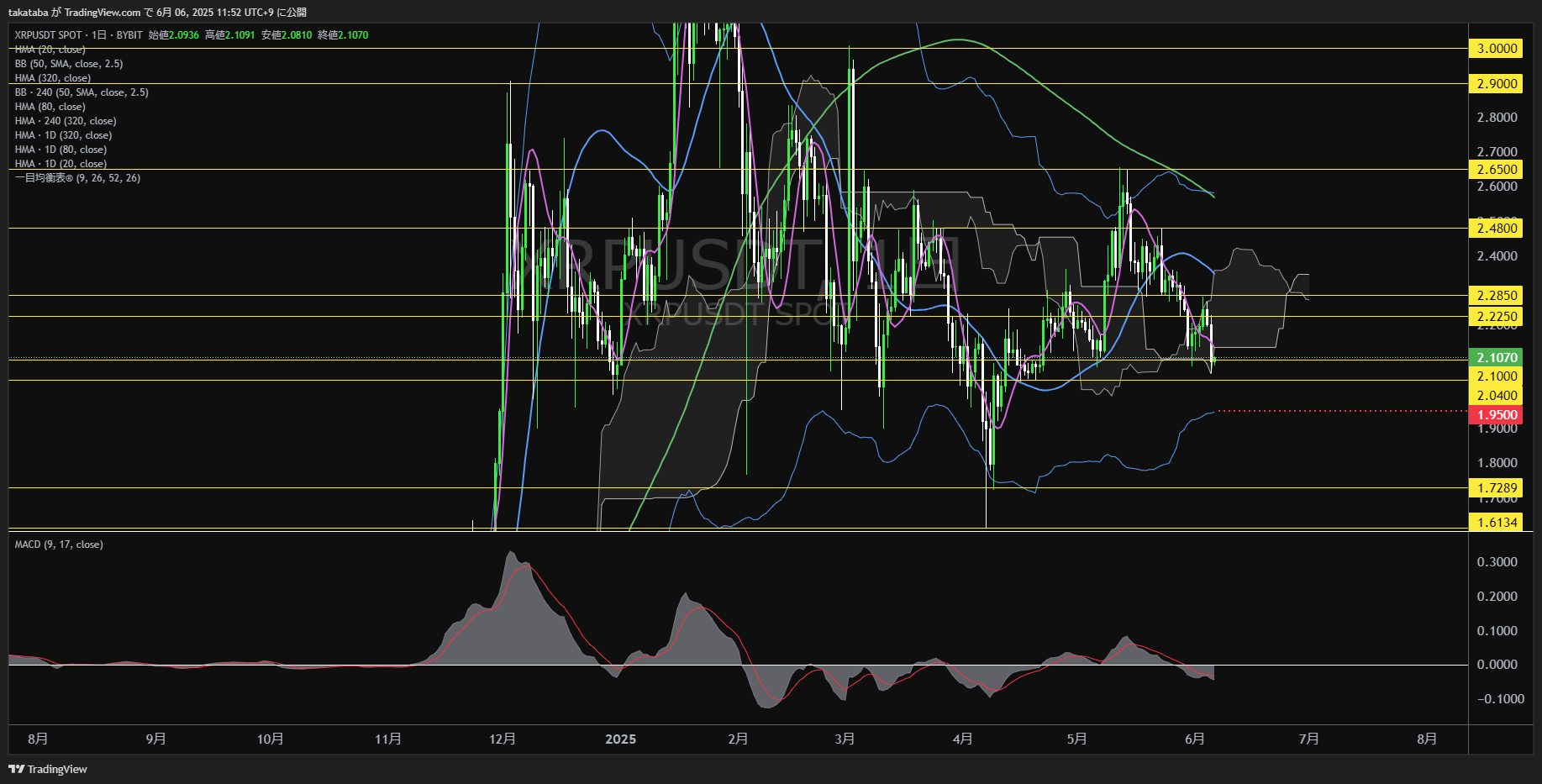
Task: Select the 一目均衡表 (9, 26, 52, 26) legend
Action: tap(77, 178)
